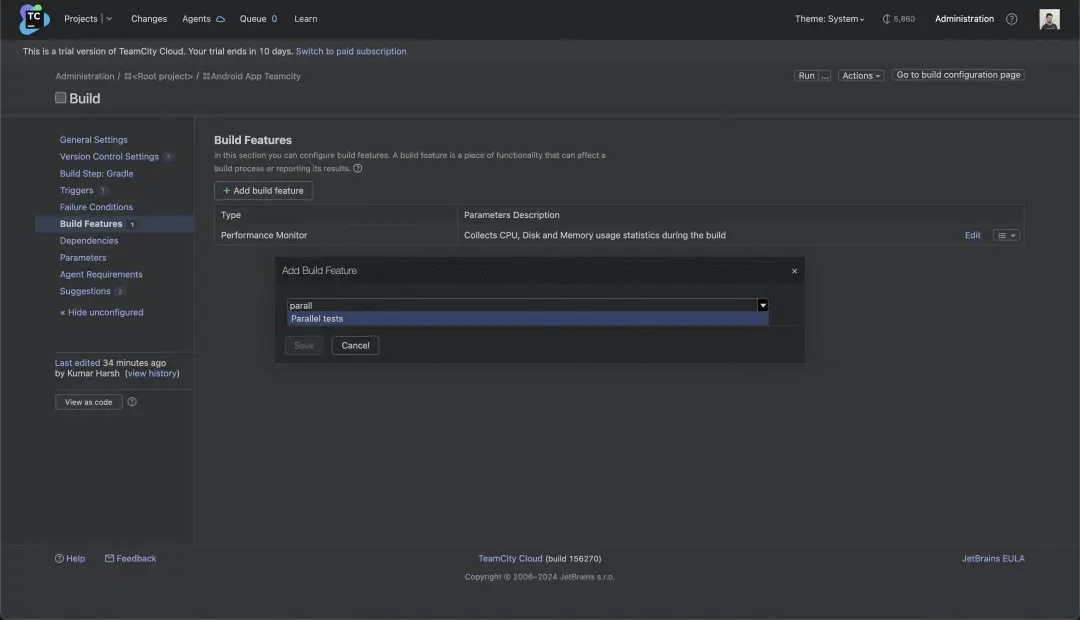This screenshot has height=620, width=1080.
Task: Open help icon after build features description
Action: [358, 169]
